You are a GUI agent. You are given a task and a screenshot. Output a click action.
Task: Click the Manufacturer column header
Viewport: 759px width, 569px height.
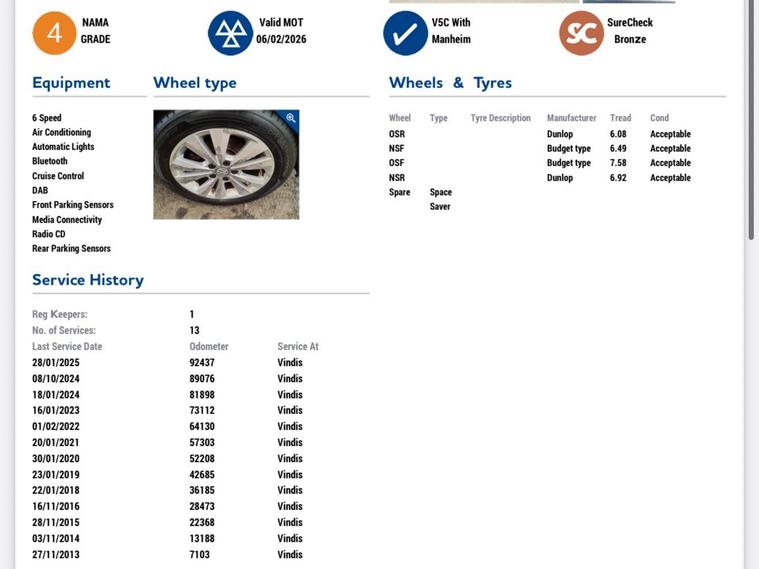click(x=571, y=118)
